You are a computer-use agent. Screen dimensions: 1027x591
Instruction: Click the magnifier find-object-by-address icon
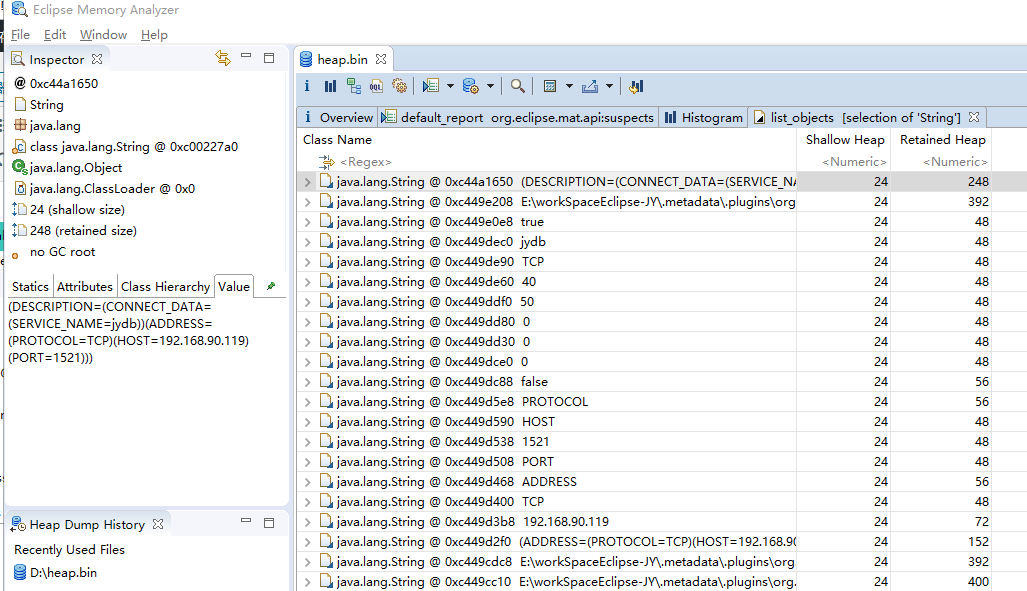517,86
